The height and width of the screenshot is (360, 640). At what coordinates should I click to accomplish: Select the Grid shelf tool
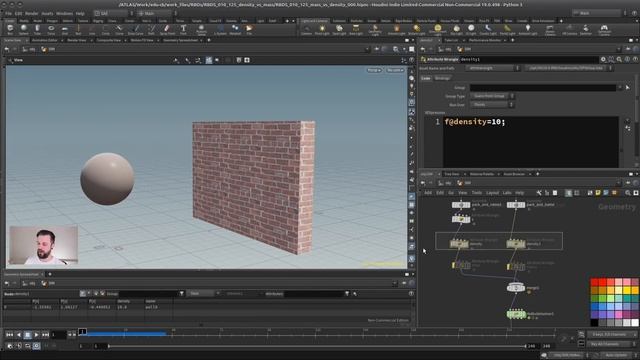64,29
